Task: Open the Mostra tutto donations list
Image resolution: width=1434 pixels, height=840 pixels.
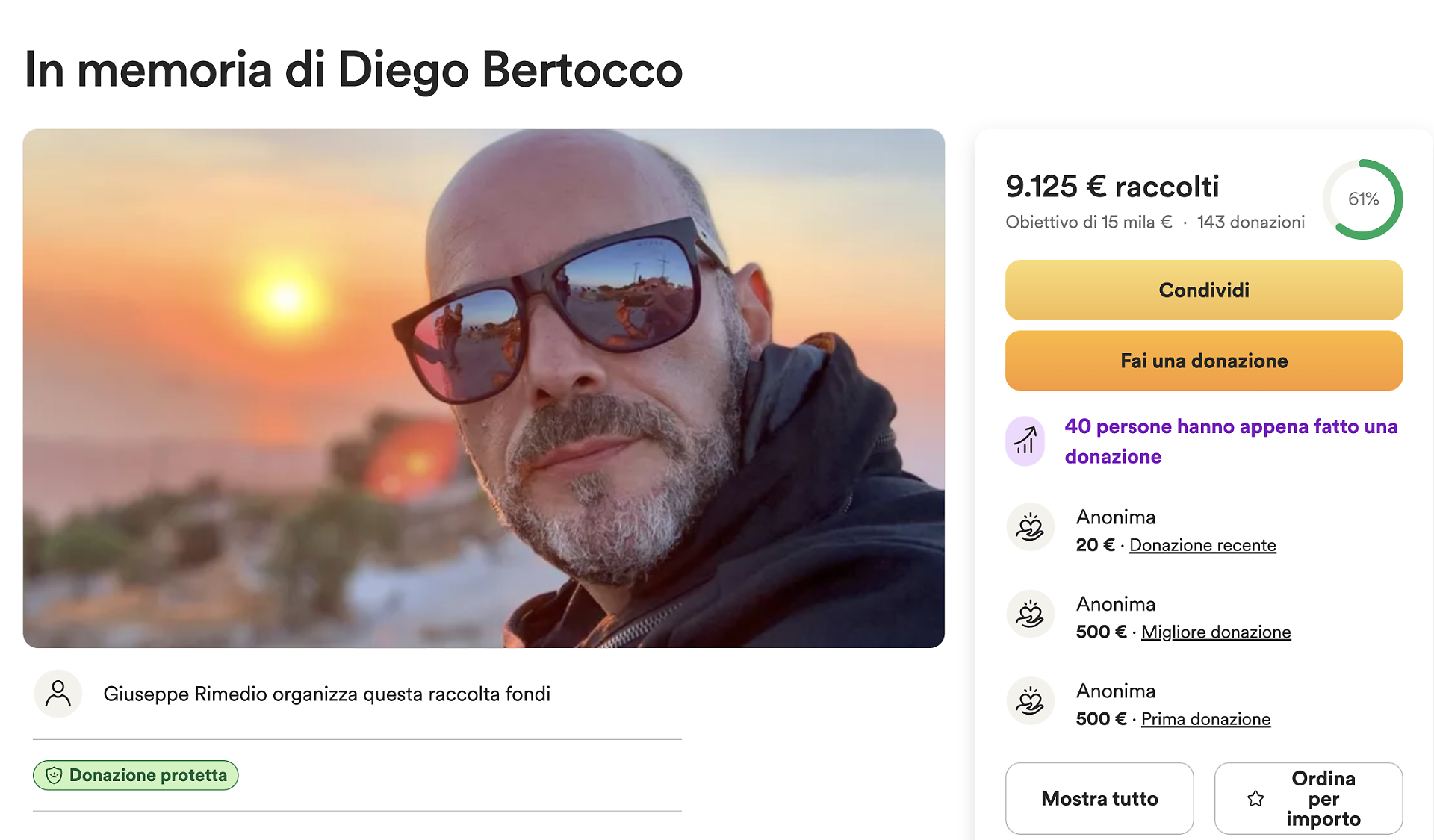Action: (1099, 798)
